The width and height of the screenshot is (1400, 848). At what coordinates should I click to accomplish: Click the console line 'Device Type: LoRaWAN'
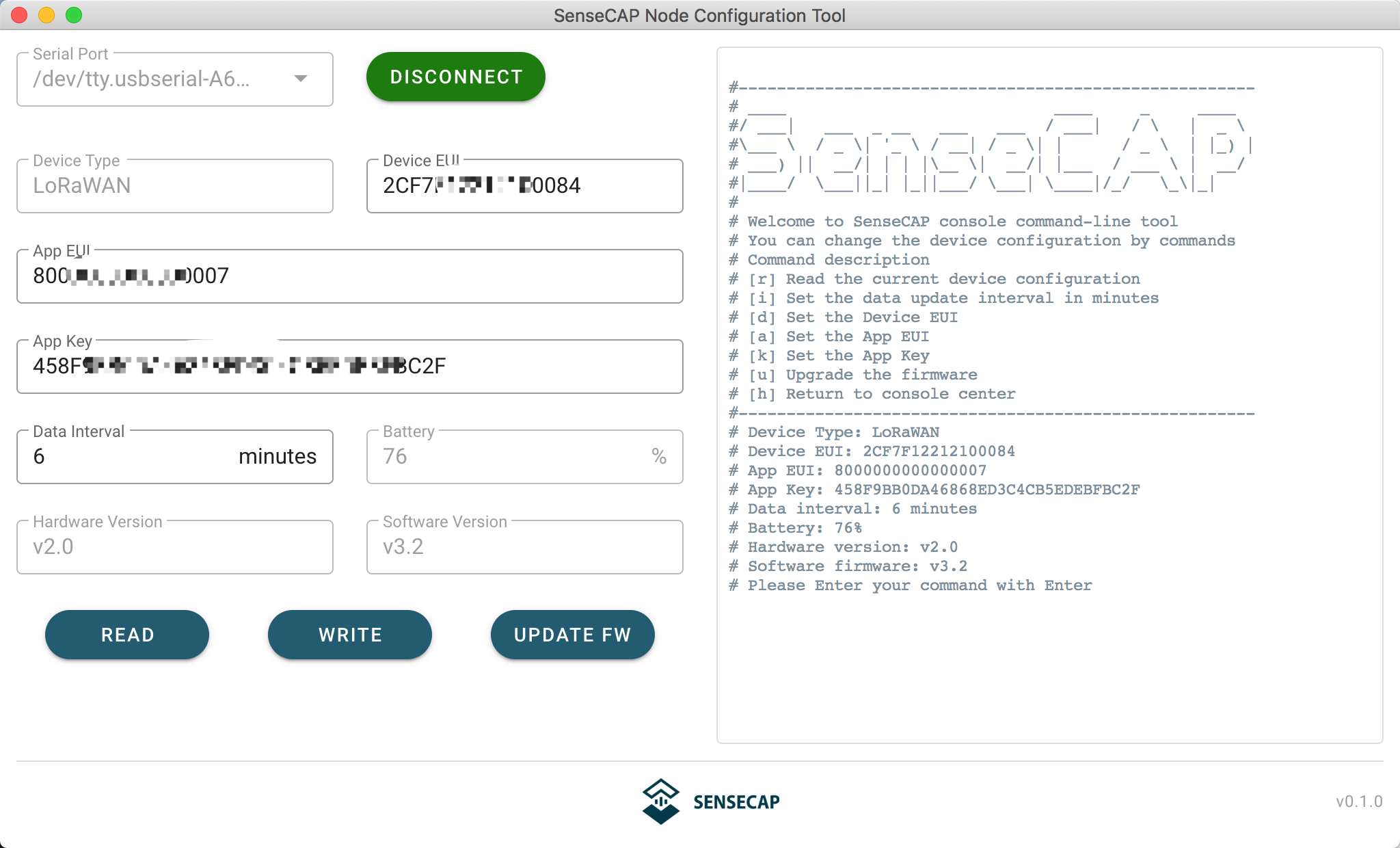coord(834,432)
